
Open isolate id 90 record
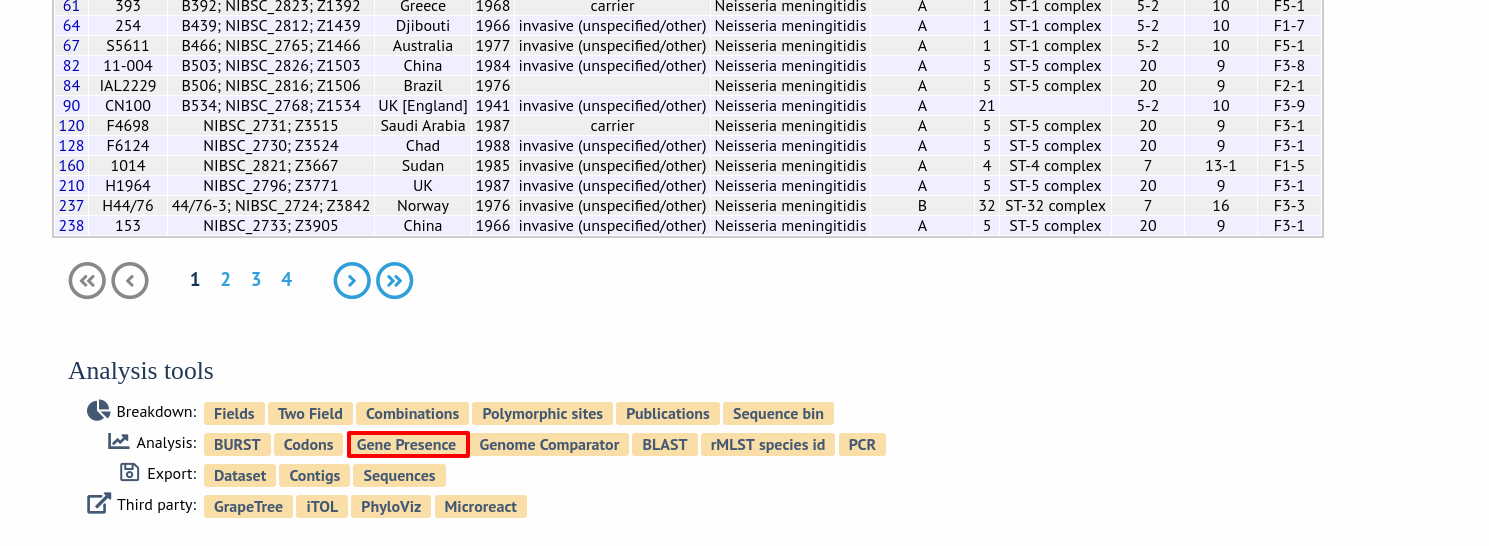(71, 106)
